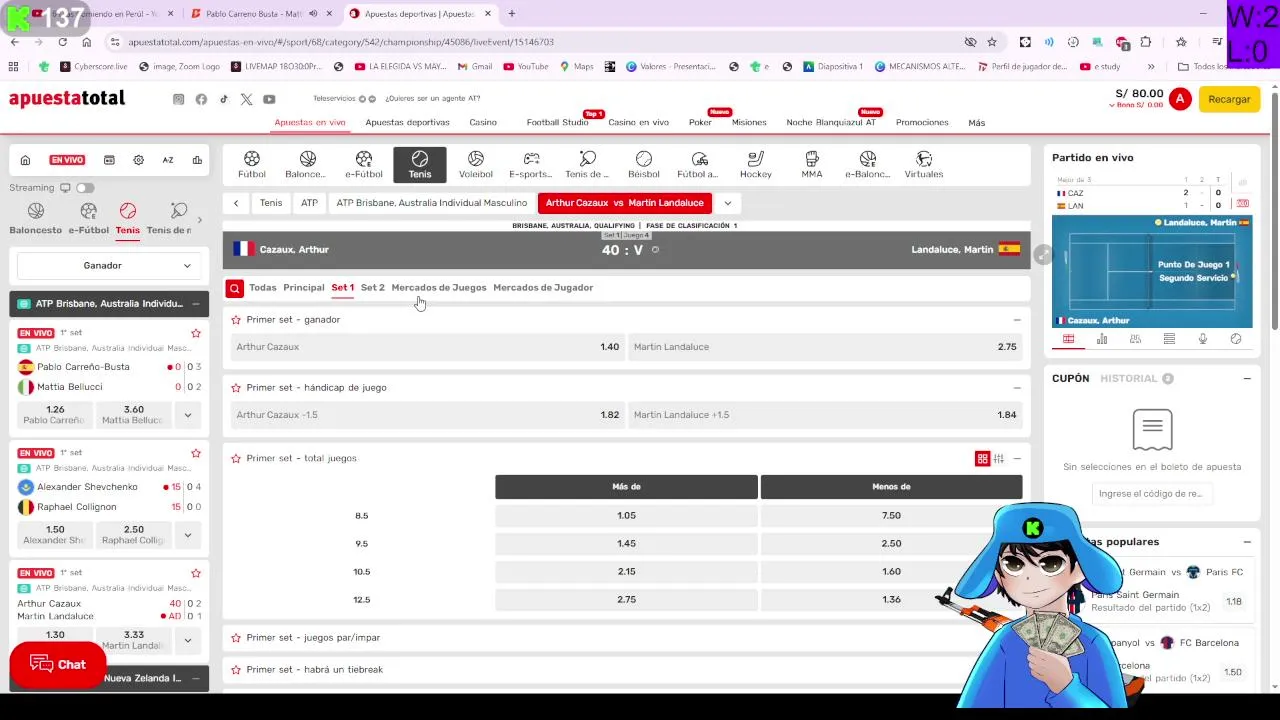Viewport: 1280px width, 720px height.
Task: Open the Principal markets tab
Action: tap(304, 288)
